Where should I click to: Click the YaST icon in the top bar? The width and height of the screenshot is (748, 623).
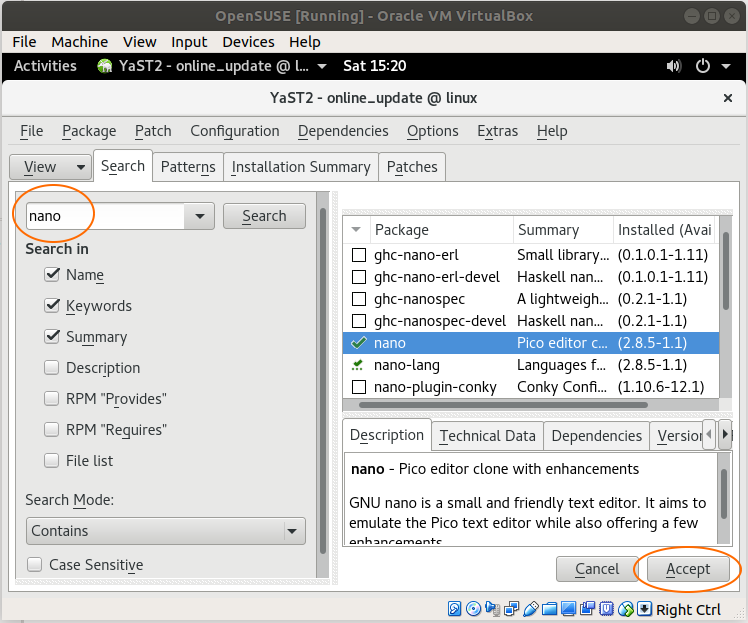(x=104, y=66)
